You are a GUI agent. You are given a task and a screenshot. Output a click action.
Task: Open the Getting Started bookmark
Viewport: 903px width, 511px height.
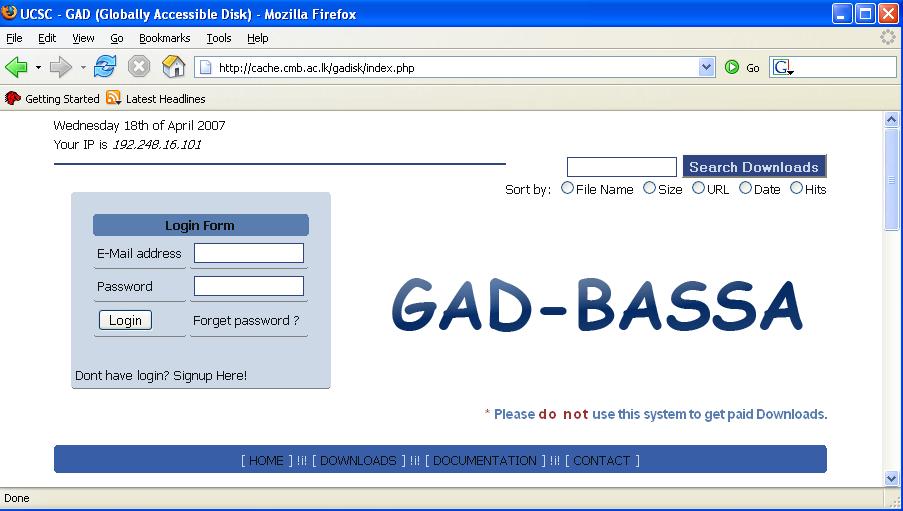53,99
